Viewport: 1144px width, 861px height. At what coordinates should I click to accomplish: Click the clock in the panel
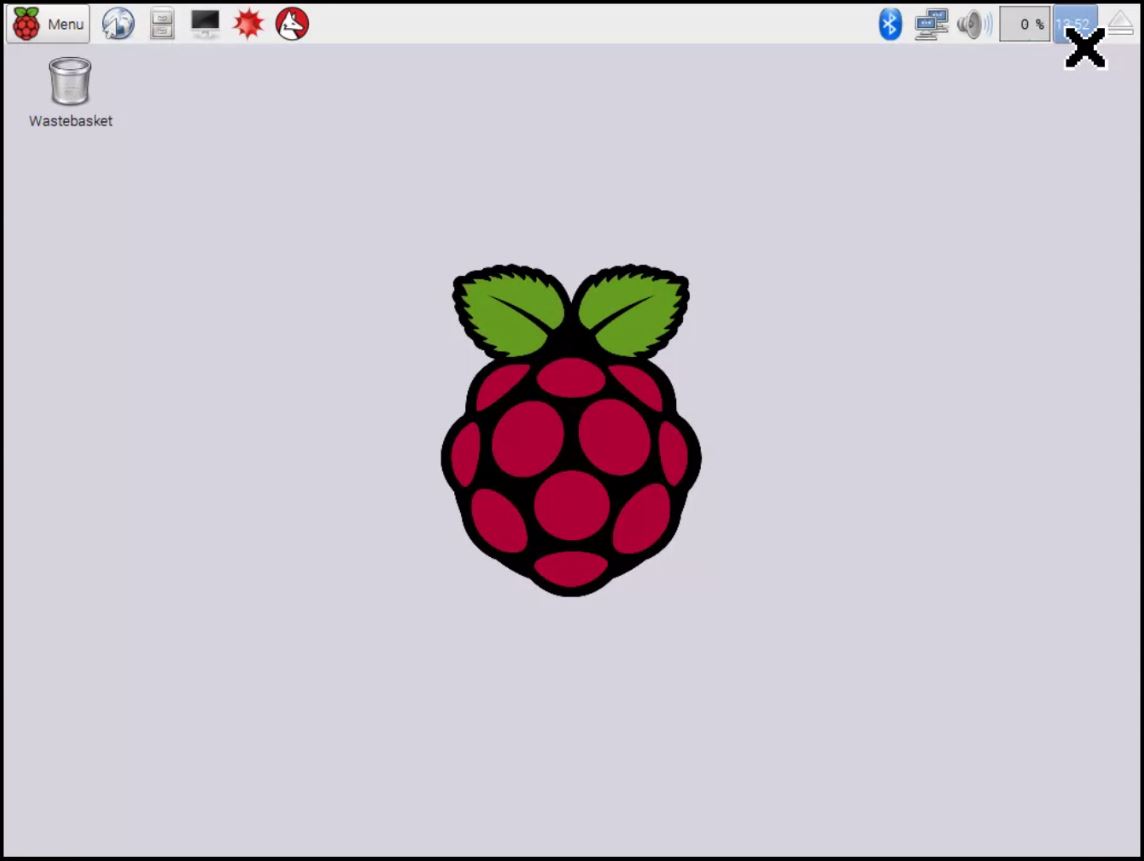(x=1075, y=24)
